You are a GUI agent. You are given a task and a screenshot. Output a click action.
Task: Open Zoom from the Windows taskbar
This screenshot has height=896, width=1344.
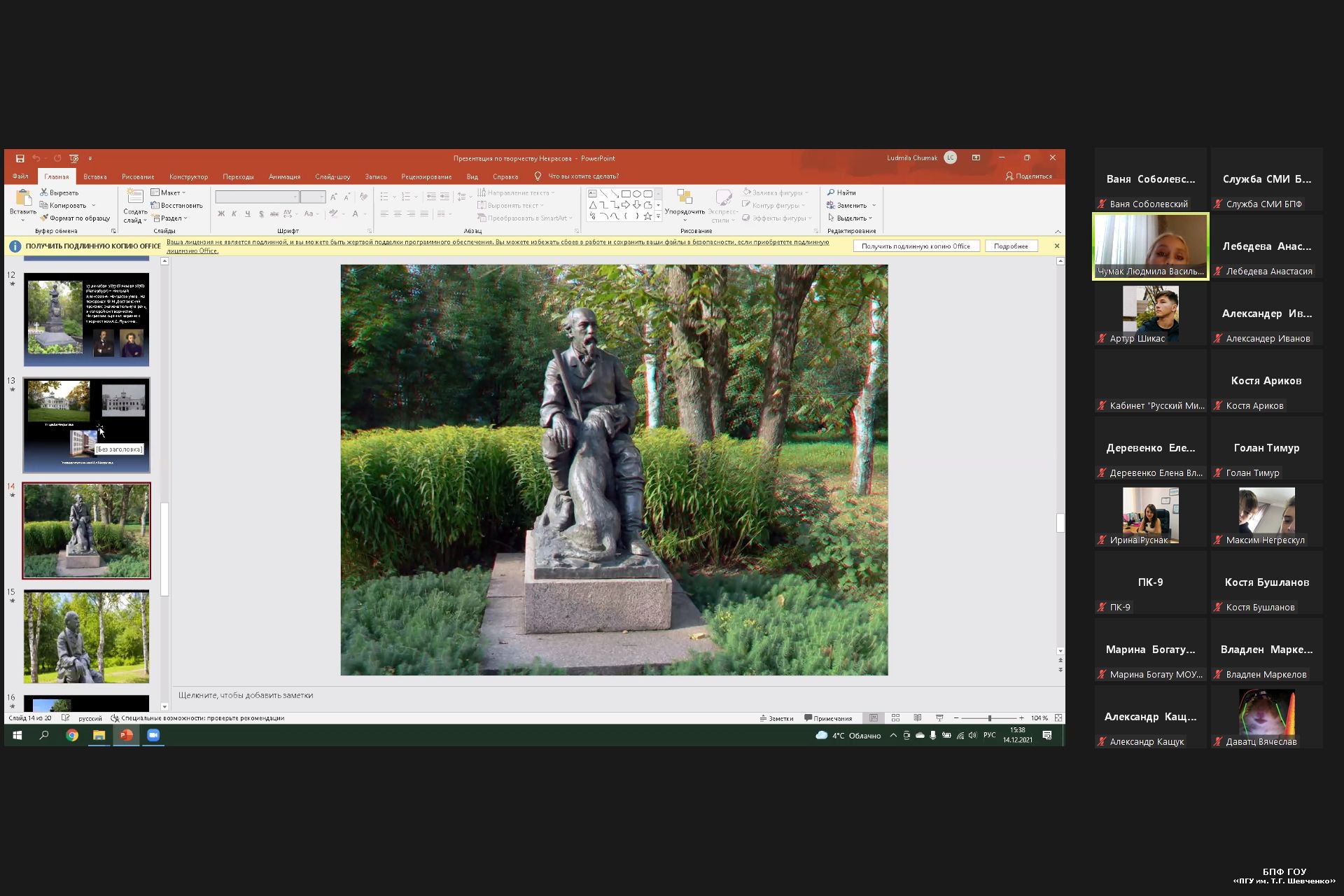153,735
